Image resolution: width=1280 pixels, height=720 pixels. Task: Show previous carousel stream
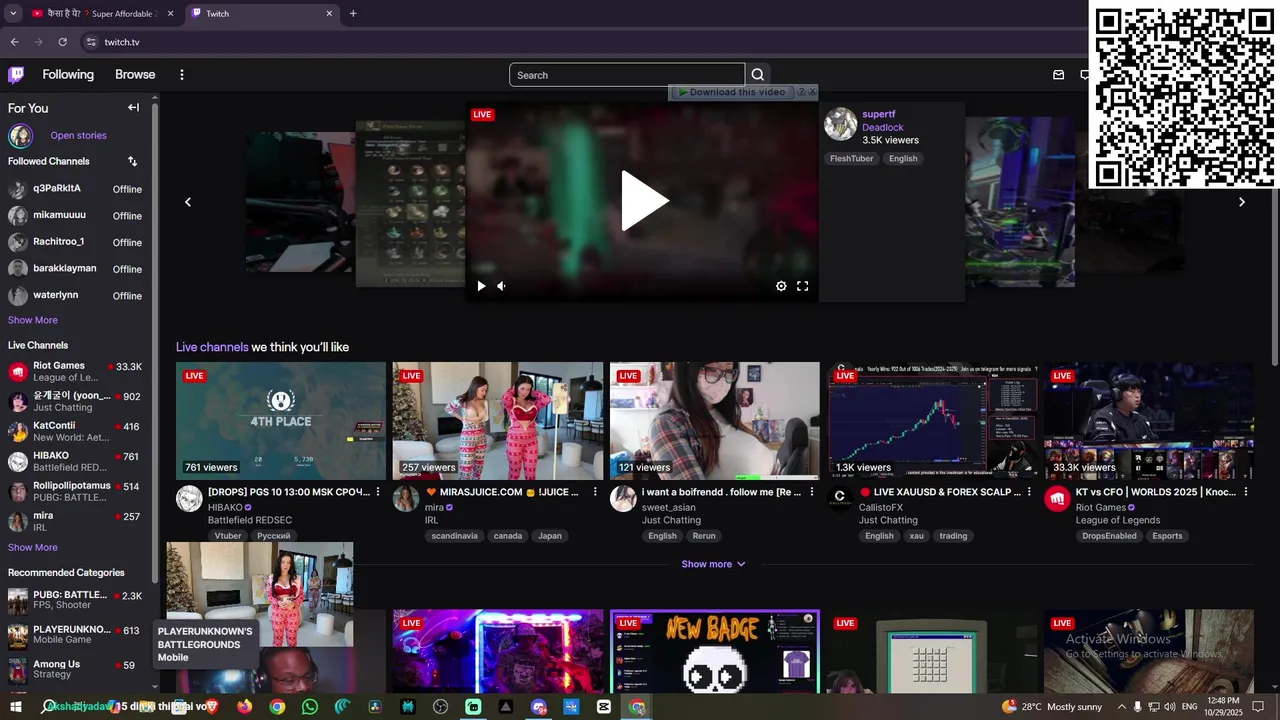point(187,202)
